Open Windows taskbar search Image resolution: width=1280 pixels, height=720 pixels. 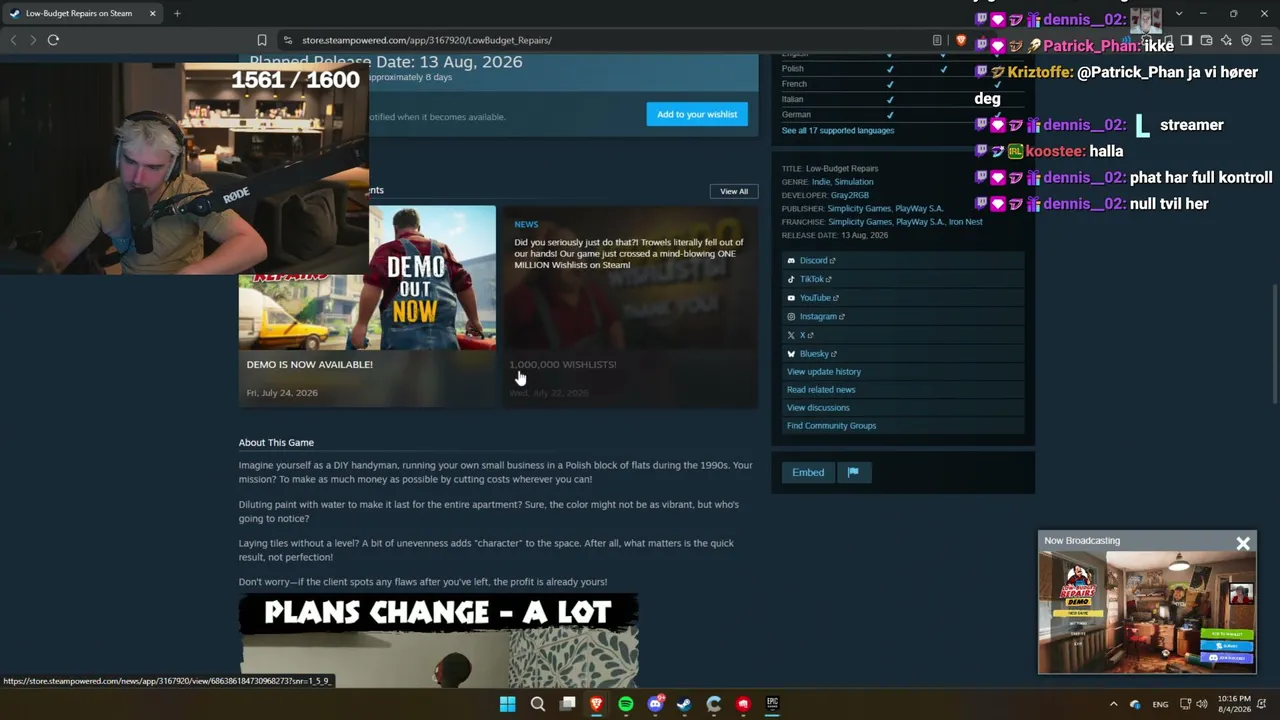[x=537, y=704]
